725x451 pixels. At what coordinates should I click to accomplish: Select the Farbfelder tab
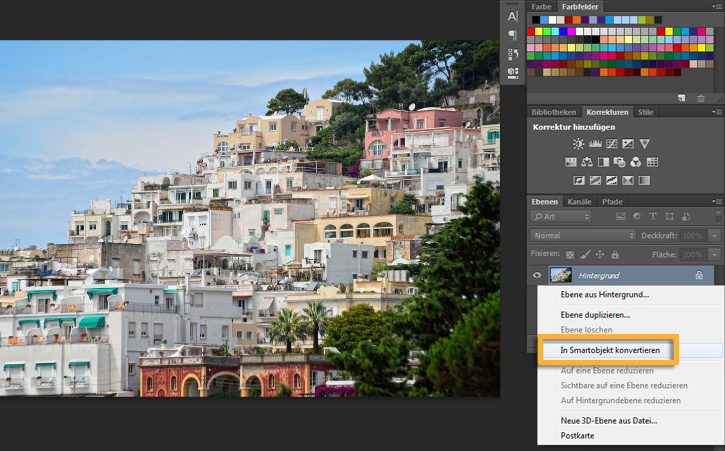point(580,6)
